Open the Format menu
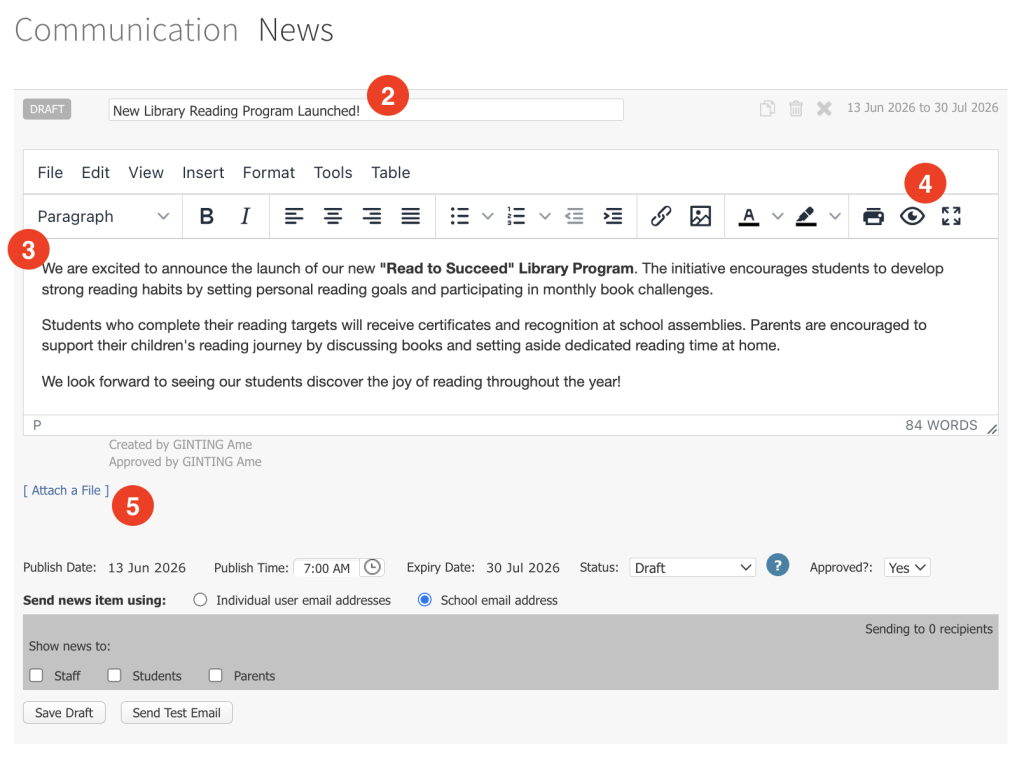 click(x=268, y=172)
